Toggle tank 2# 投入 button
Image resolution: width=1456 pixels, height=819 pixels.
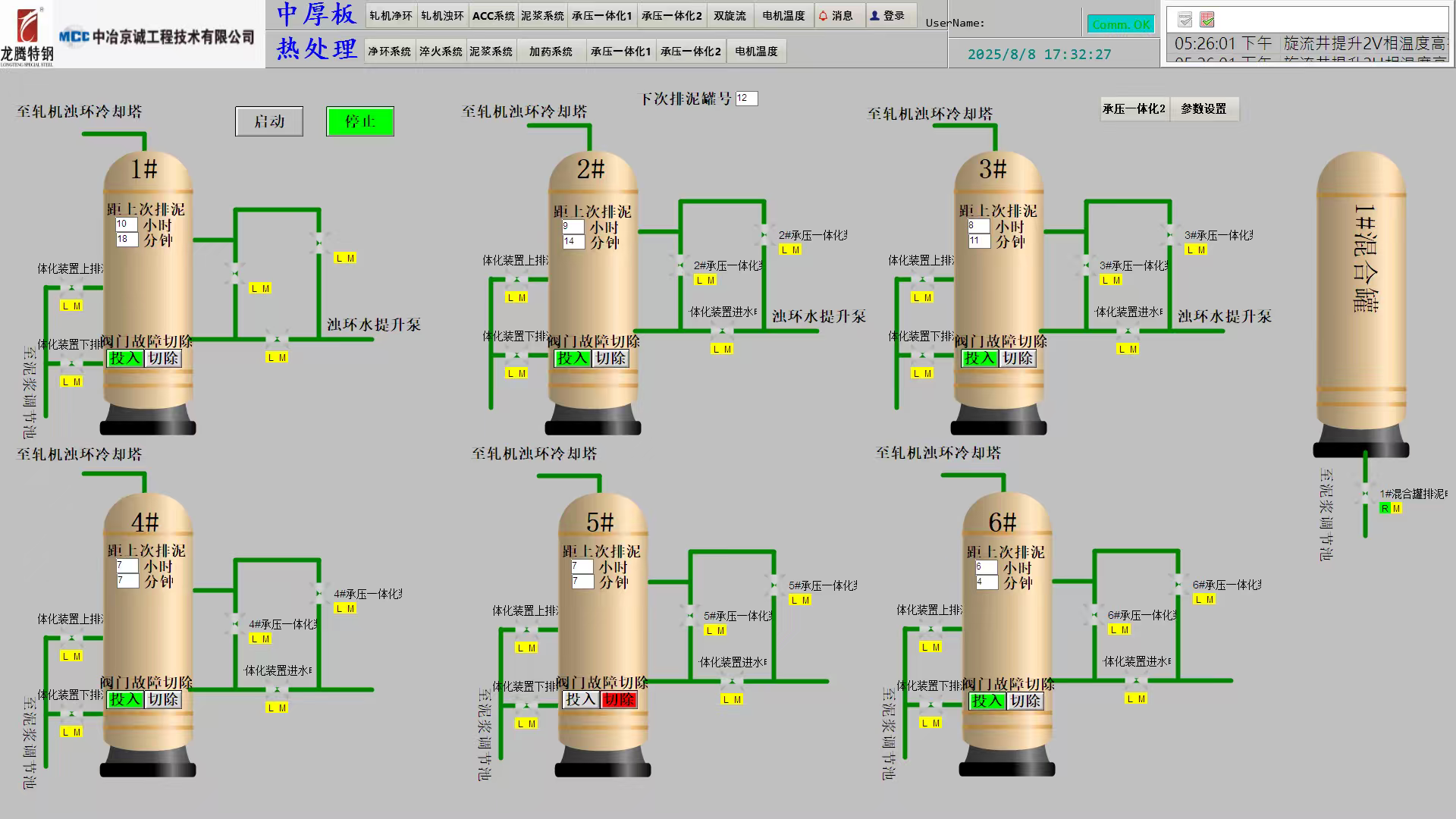tap(573, 359)
